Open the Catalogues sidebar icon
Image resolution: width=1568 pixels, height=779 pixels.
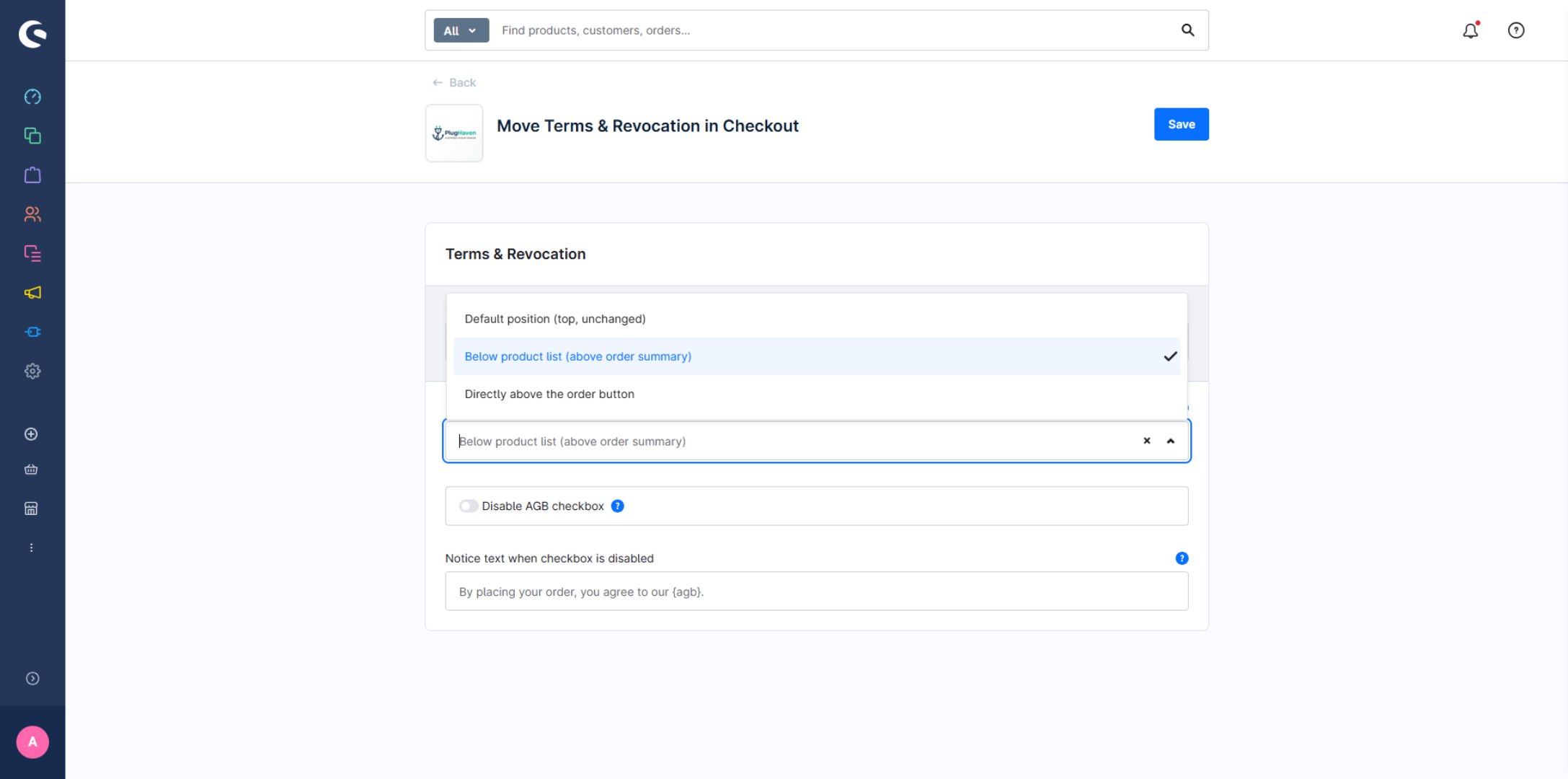pos(32,136)
